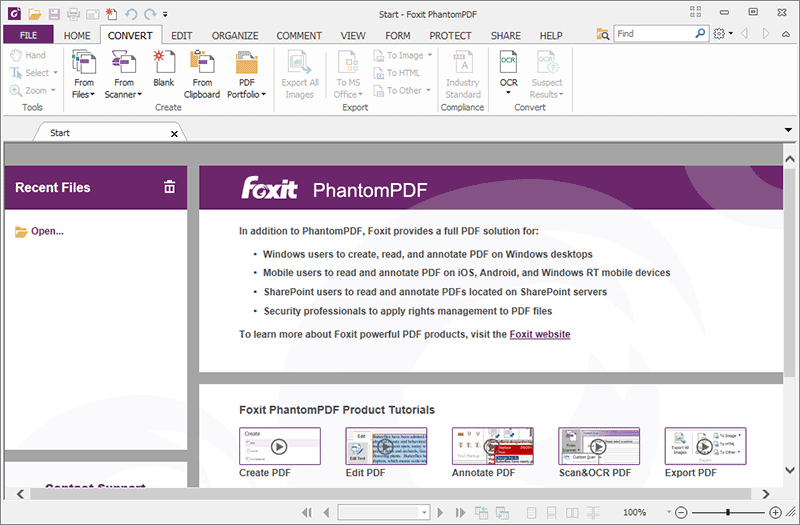Select the Hand tool

28,55
